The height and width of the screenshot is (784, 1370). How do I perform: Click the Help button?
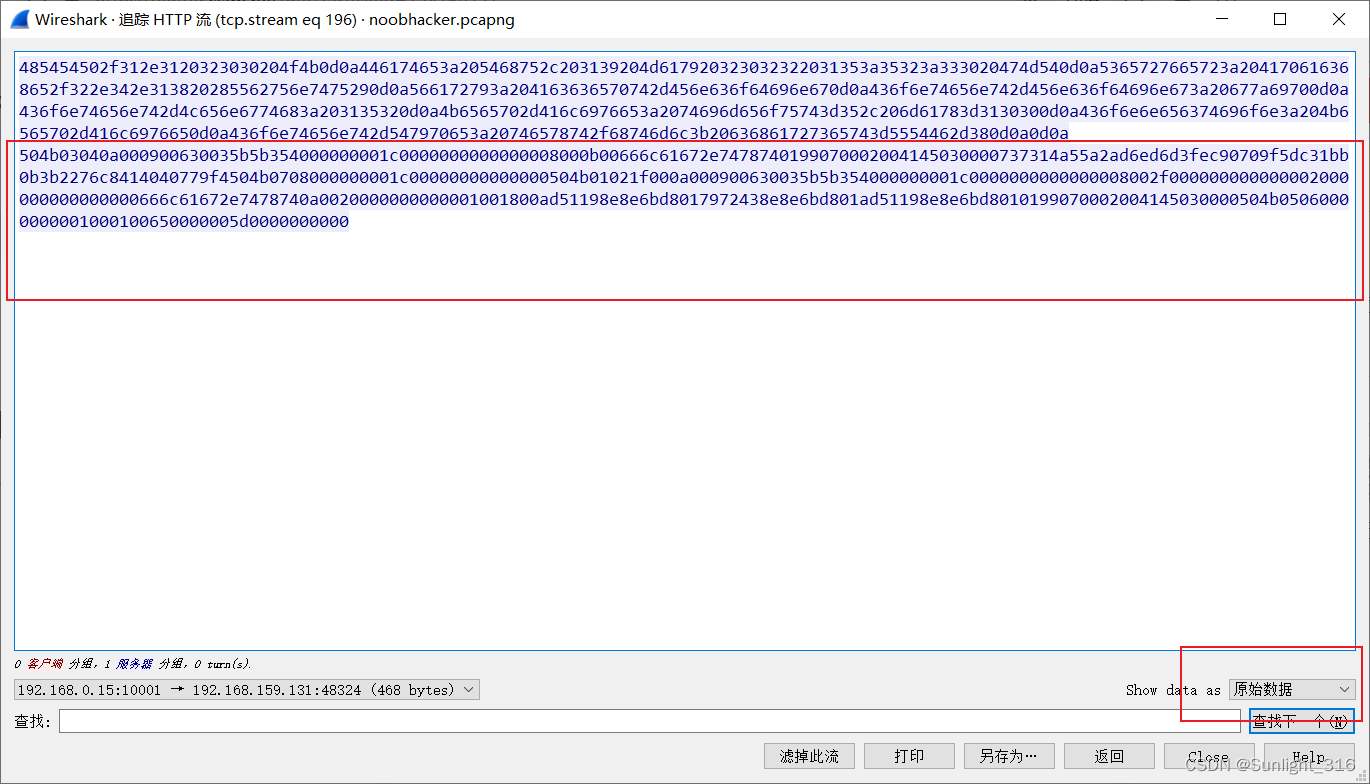pyautogui.click(x=1309, y=756)
